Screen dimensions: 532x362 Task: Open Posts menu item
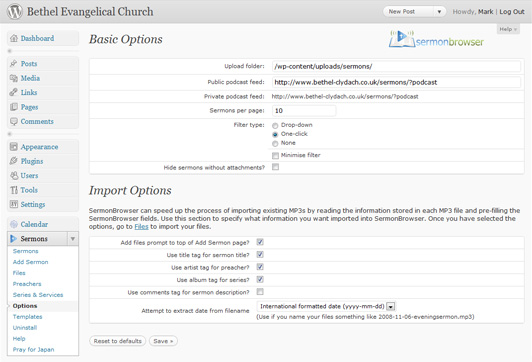[29, 64]
